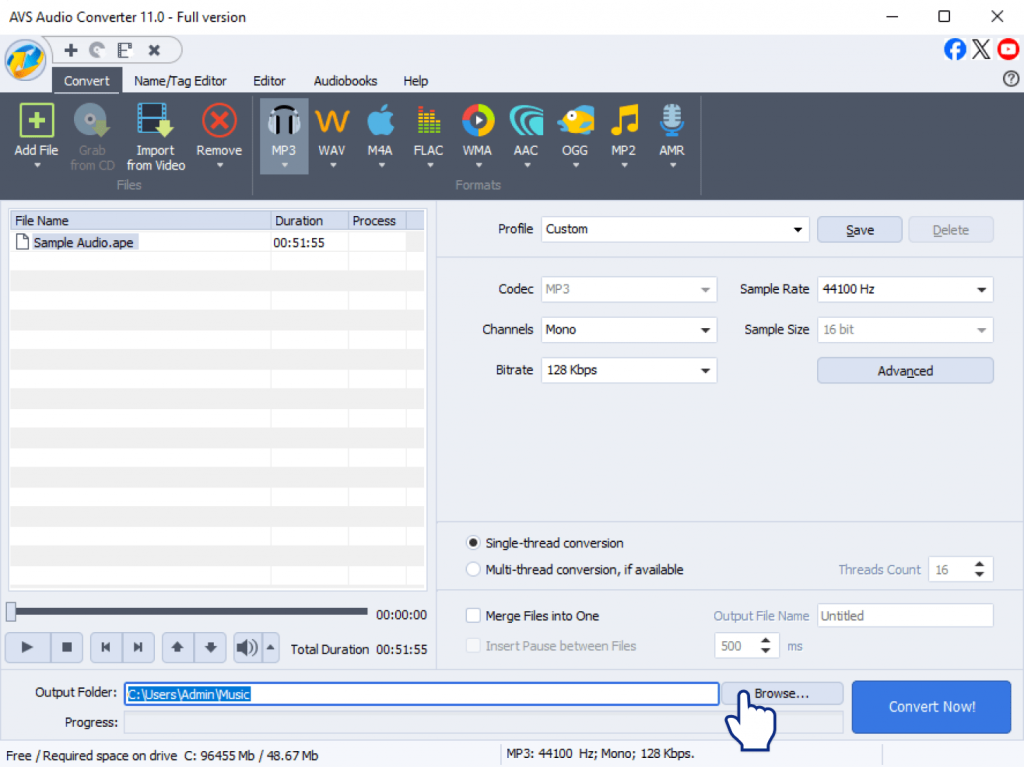Image resolution: width=1024 pixels, height=767 pixels.
Task: Play the audio preview
Action: pyautogui.click(x=27, y=647)
